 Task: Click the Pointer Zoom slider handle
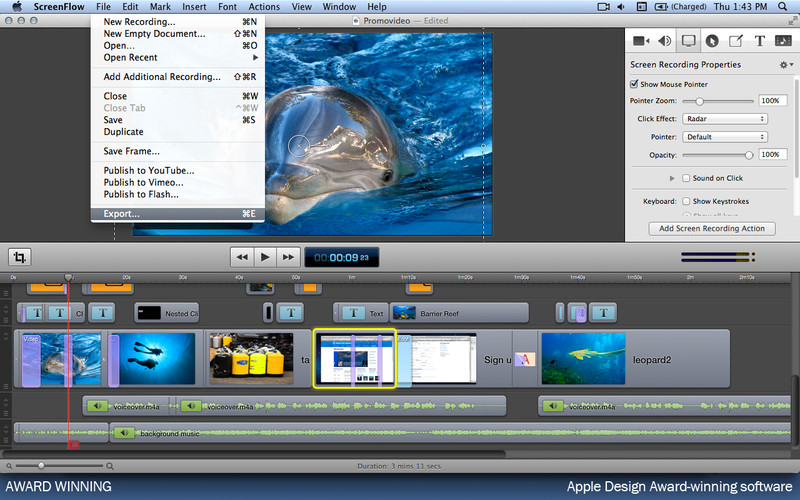(699, 101)
